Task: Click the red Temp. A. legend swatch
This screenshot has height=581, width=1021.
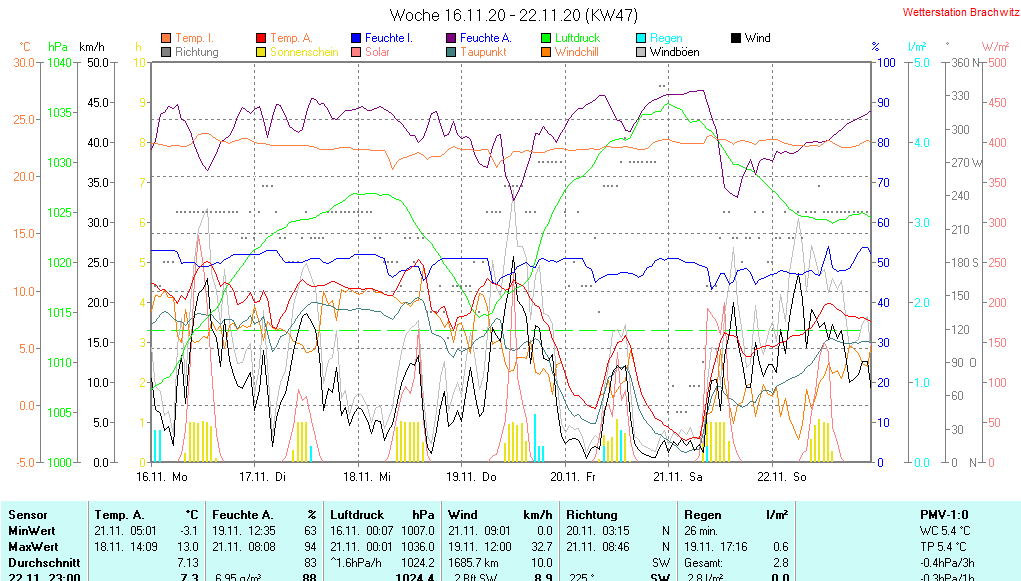Action: (x=262, y=38)
